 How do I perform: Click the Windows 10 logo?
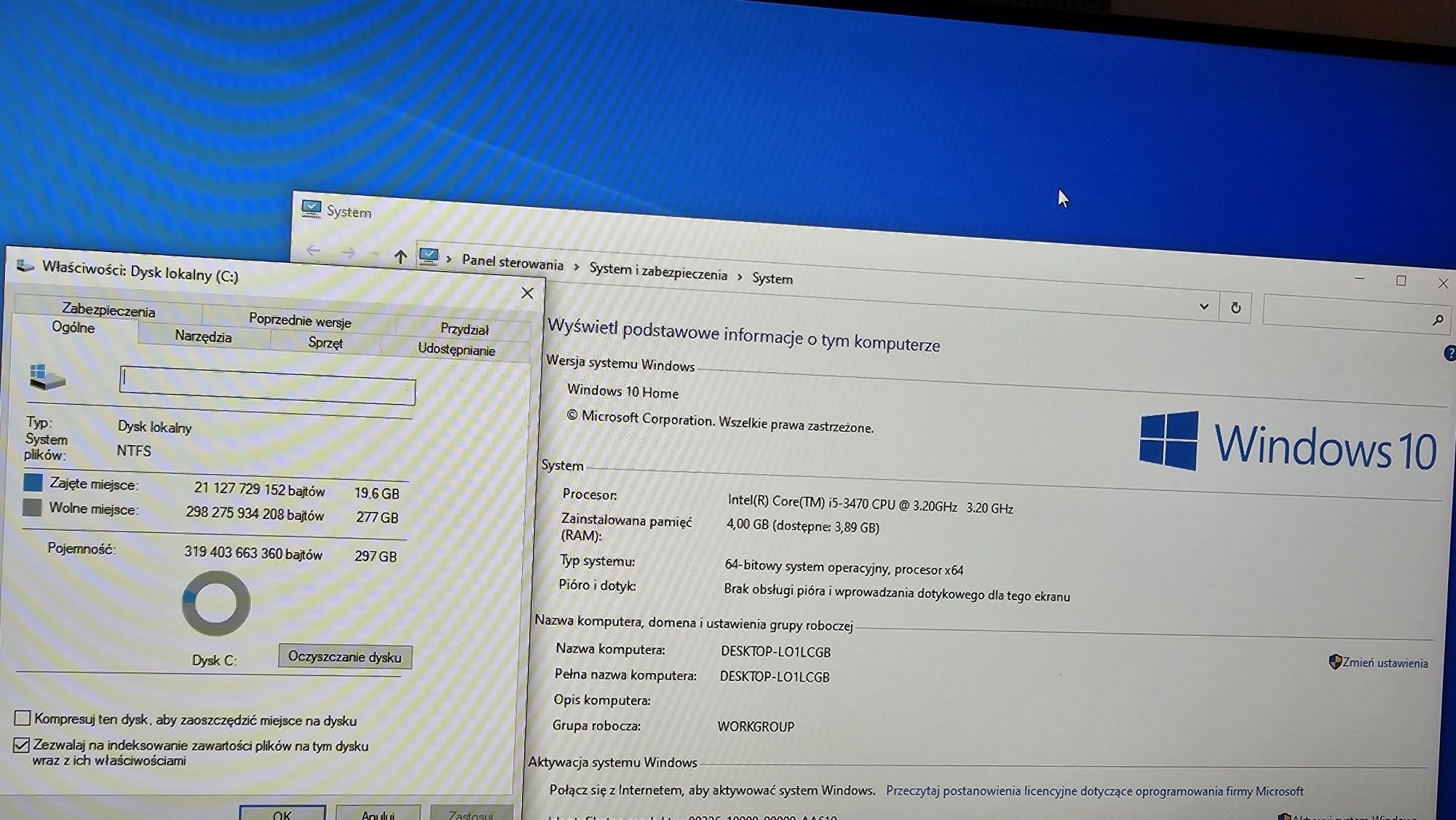point(1289,442)
